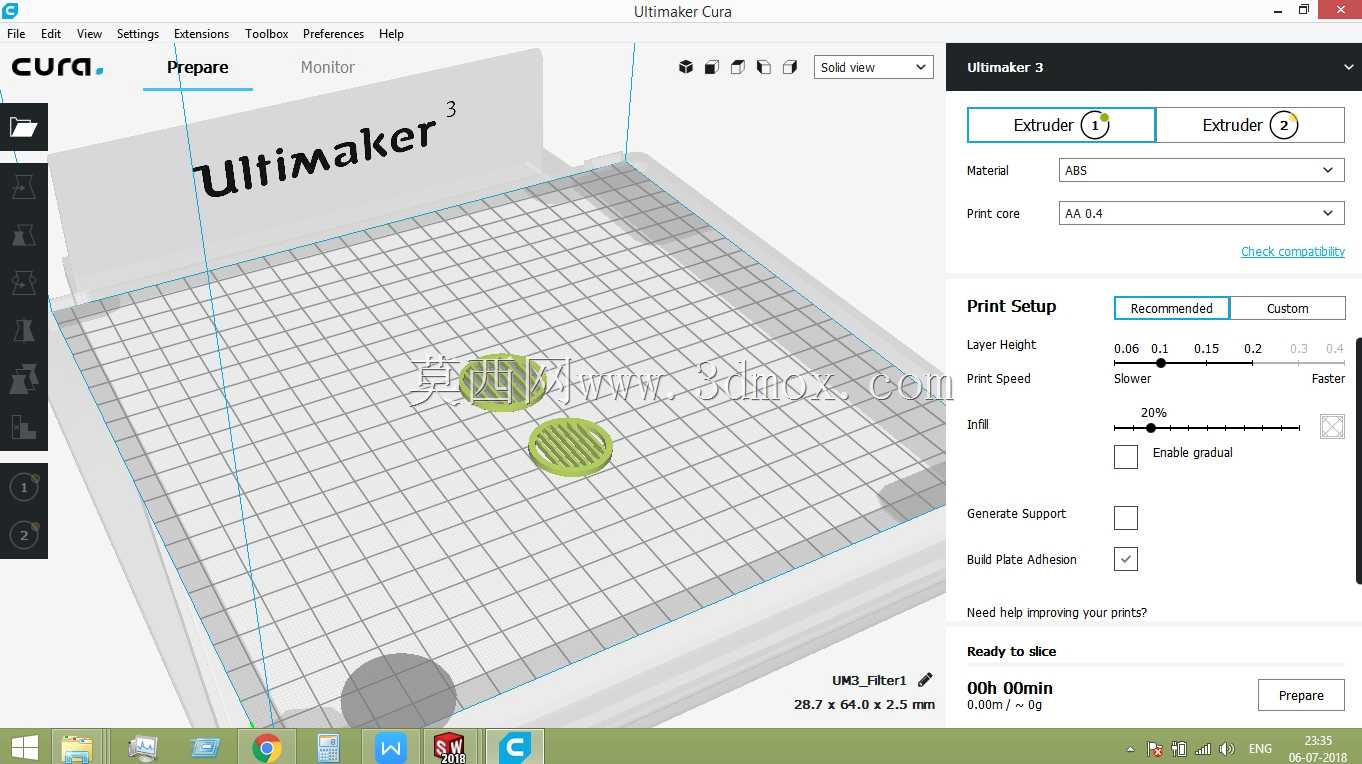Image resolution: width=1362 pixels, height=764 pixels.
Task: Switch camera to 3D isometric view
Action: pos(686,67)
